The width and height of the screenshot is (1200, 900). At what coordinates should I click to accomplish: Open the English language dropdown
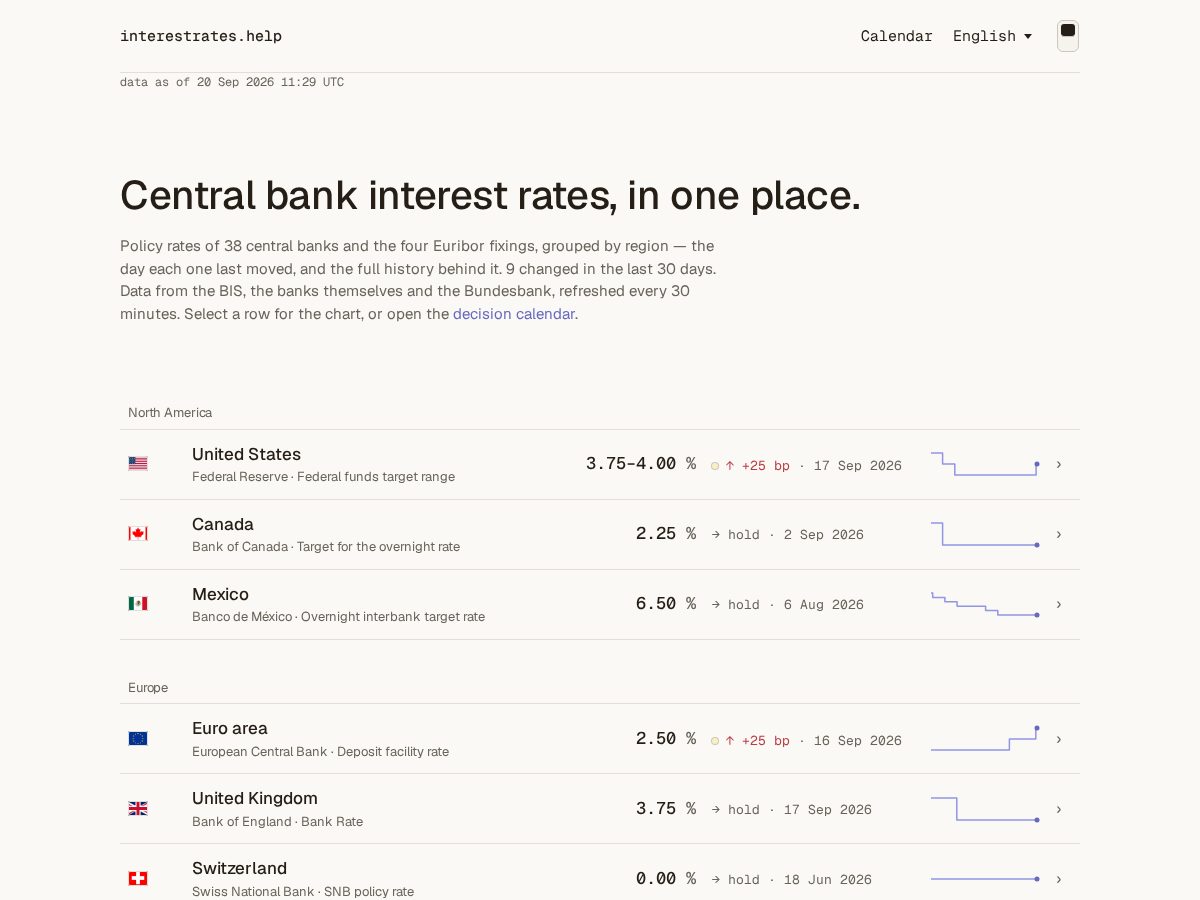point(992,36)
